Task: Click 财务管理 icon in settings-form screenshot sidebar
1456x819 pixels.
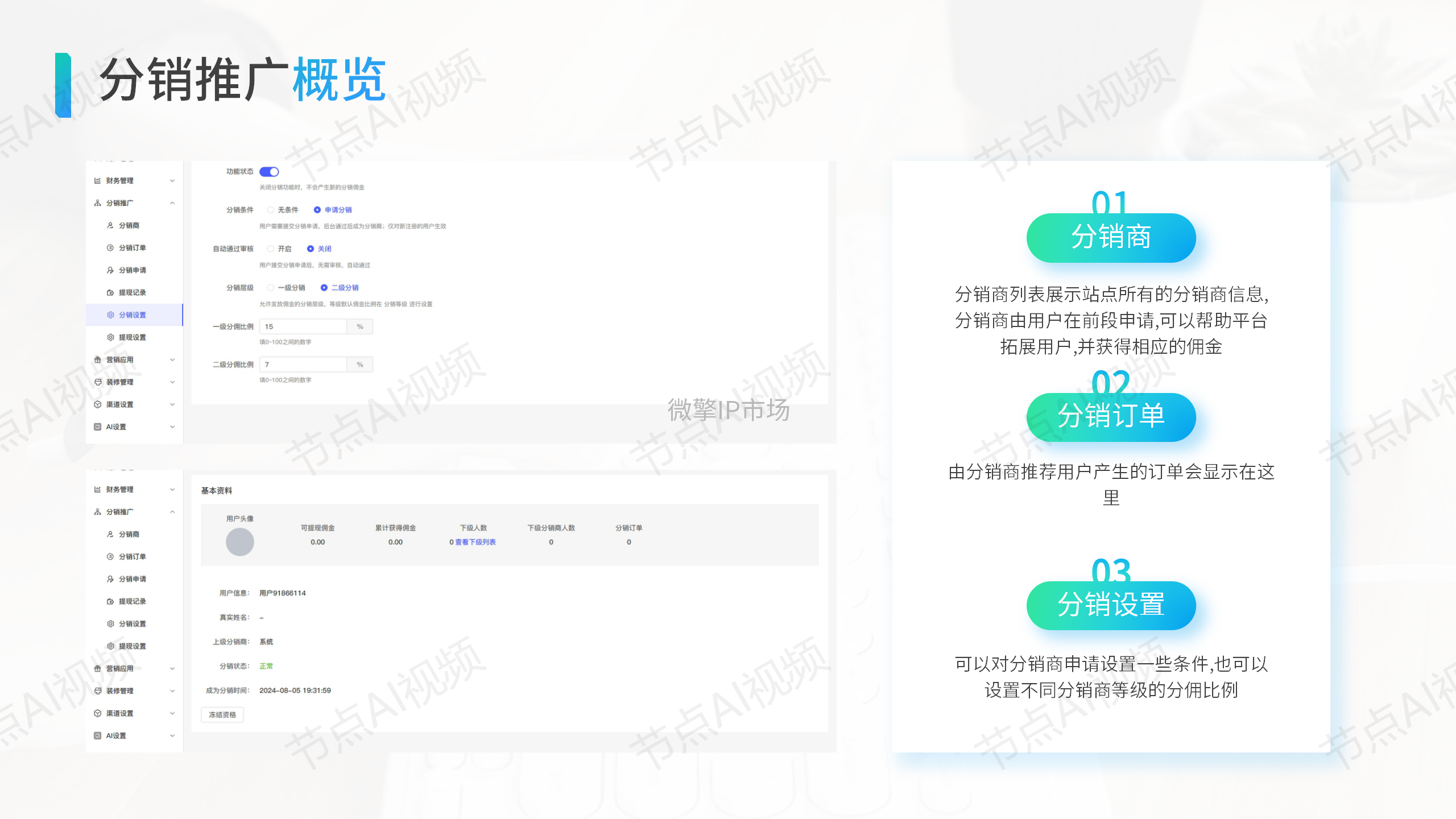Action: point(97,181)
